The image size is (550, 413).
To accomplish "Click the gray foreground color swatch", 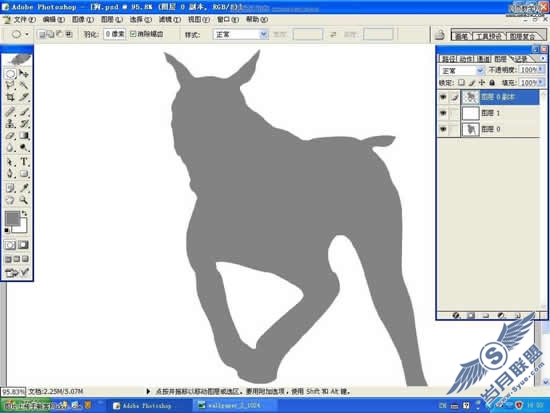I will (12, 218).
